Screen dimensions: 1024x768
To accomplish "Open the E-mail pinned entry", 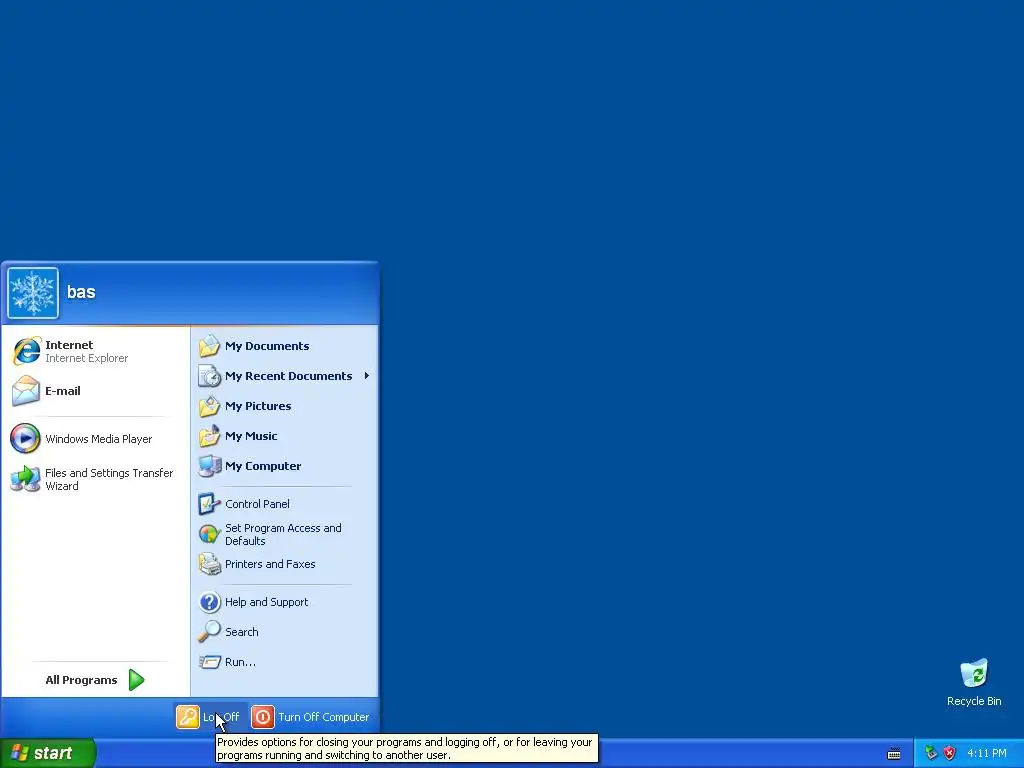I will coord(95,391).
